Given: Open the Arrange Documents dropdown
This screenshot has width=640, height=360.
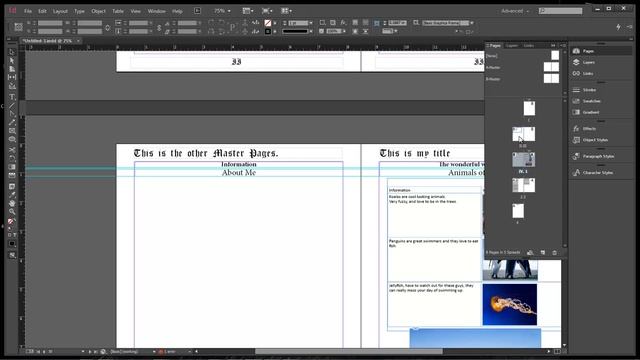Looking at the screenshot, I should (287, 11).
